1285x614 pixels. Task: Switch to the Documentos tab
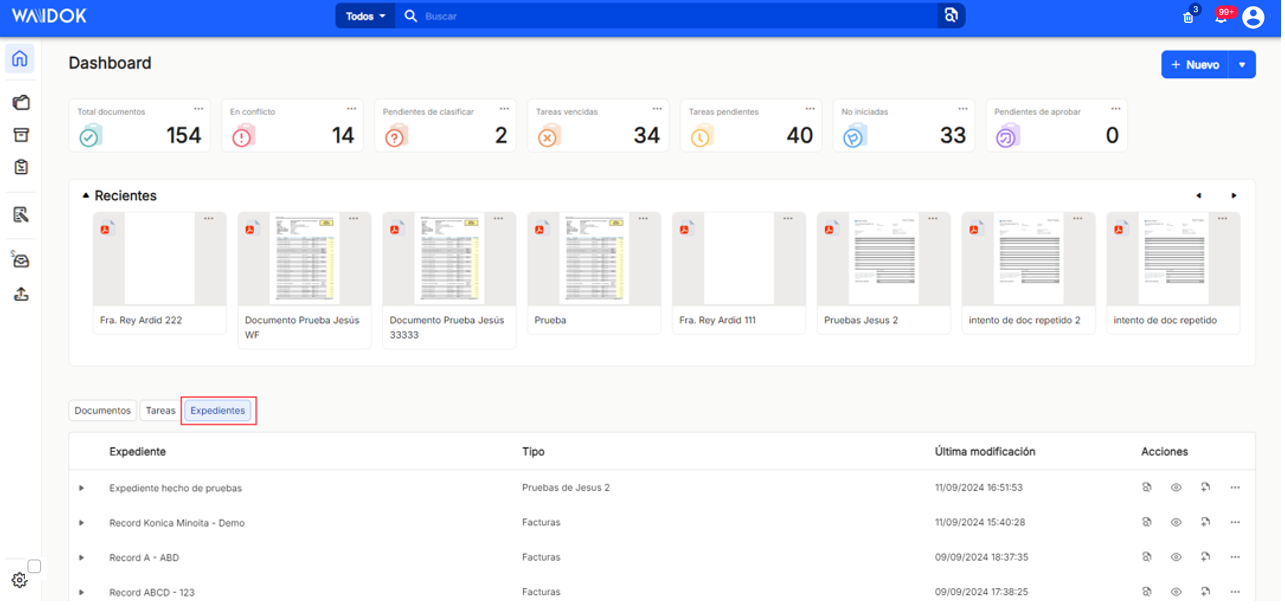tap(103, 412)
